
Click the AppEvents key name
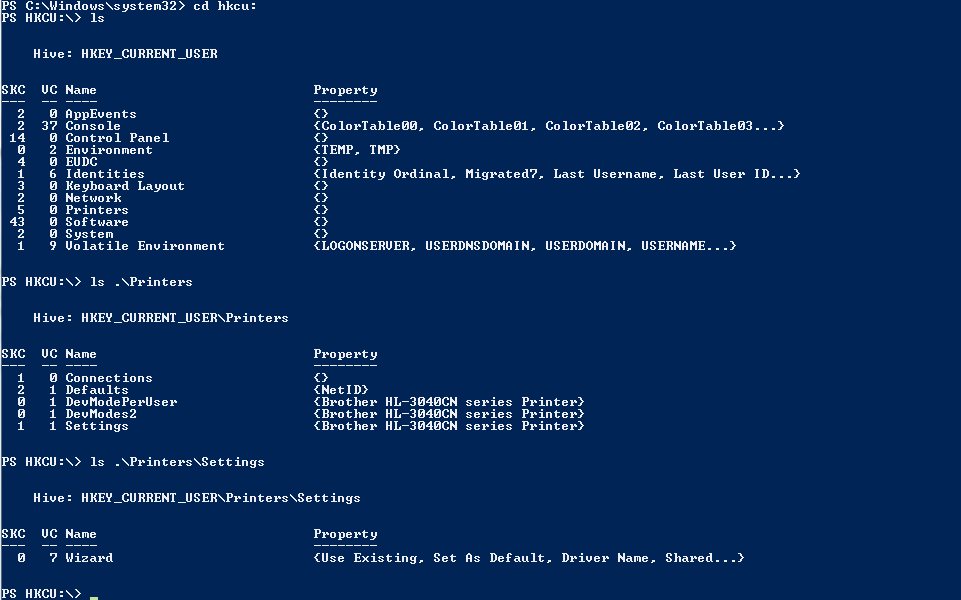coord(100,114)
